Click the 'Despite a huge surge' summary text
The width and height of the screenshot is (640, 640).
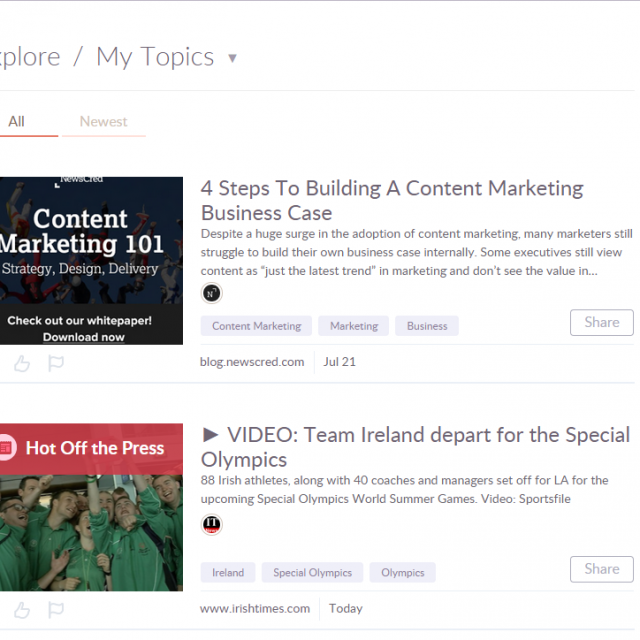click(416, 252)
